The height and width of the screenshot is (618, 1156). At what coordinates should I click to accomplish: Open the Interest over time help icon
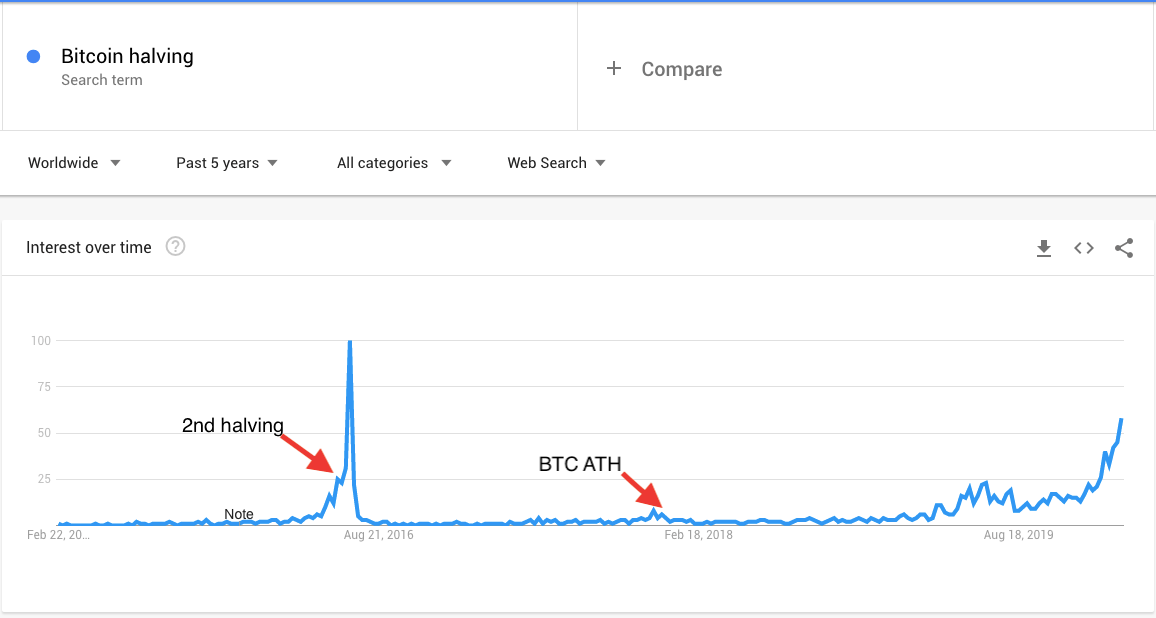click(175, 247)
